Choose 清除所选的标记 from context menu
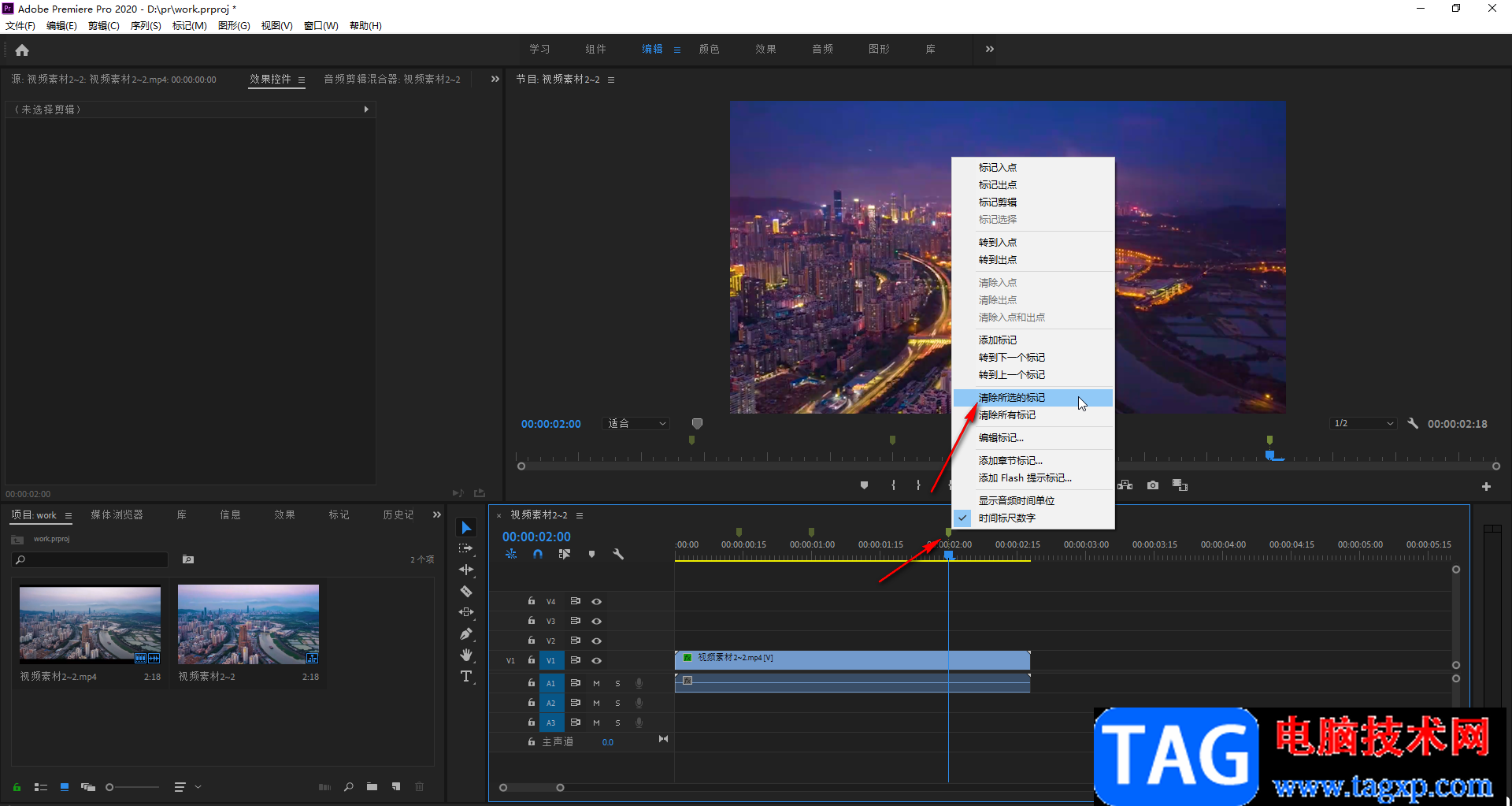1512x806 pixels. pyautogui.click(x=1033, y=397)
